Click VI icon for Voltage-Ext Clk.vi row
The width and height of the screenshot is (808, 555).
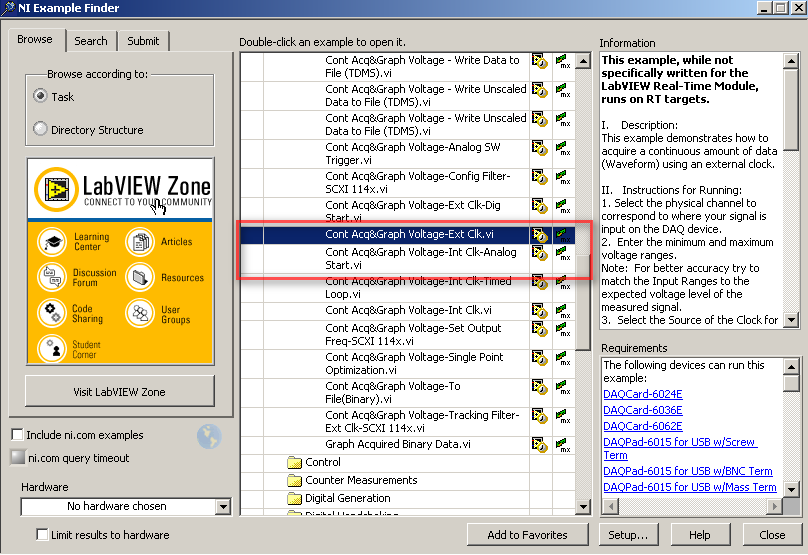[x=540, y=235]
